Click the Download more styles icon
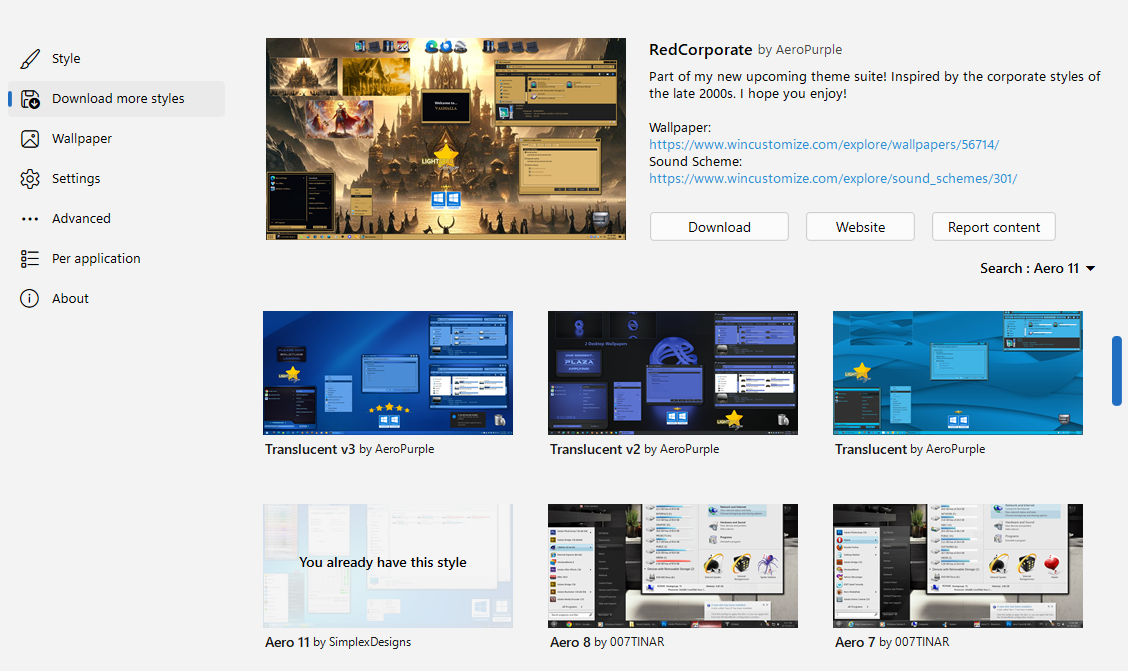 pos(30,99)
